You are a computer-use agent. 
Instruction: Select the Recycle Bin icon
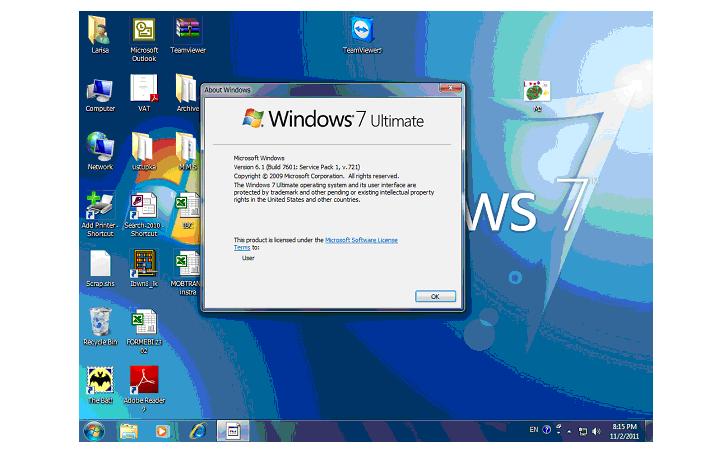coord(100,326)
